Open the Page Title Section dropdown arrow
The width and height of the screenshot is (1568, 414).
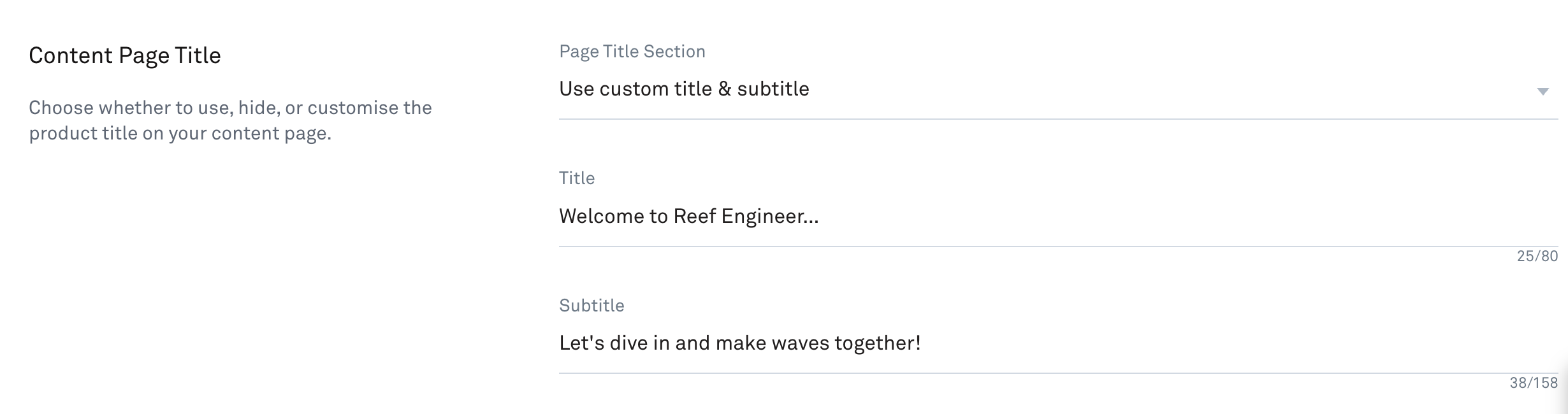(x=1543, y=92)
